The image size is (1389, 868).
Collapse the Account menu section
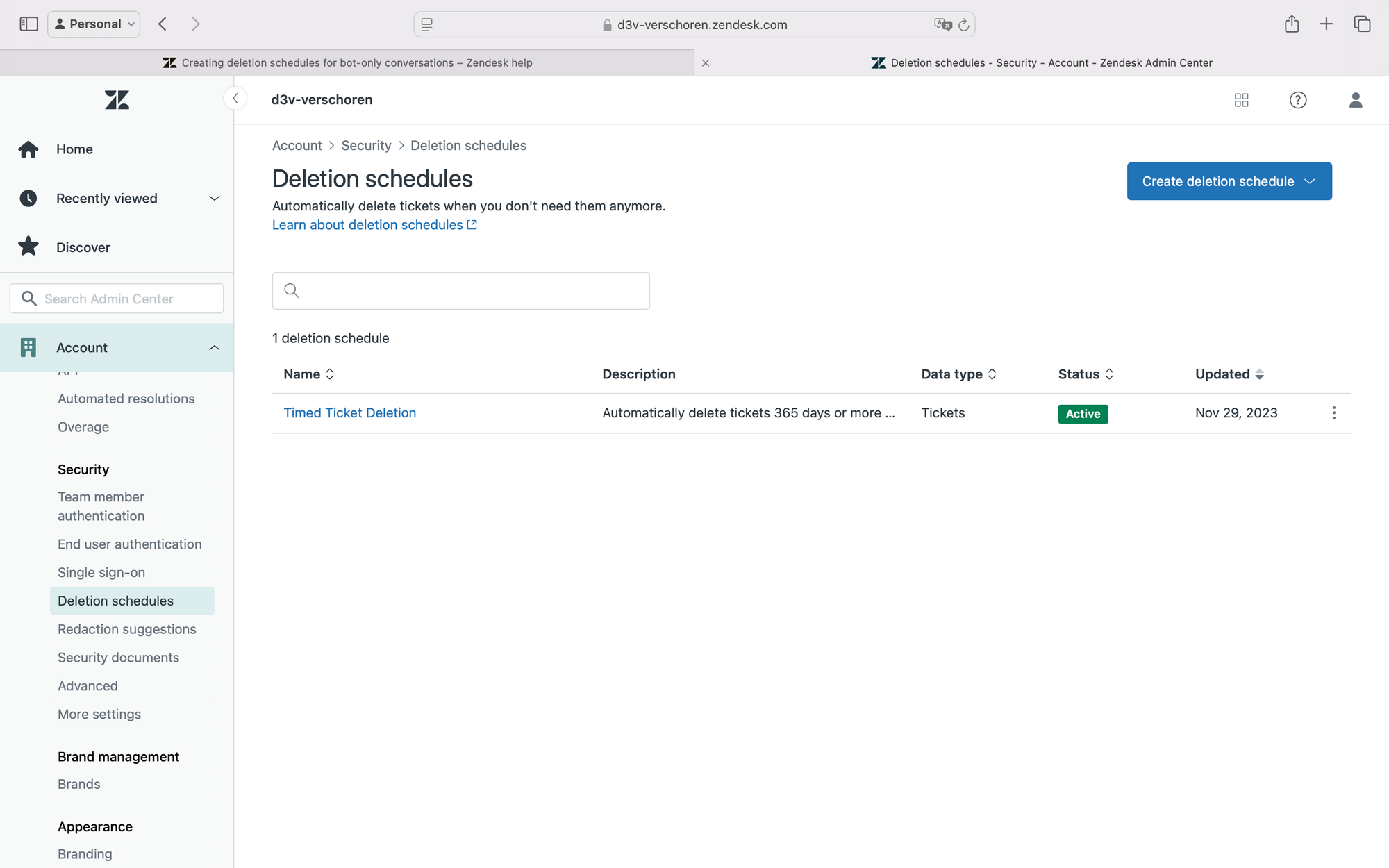point(214,348)
